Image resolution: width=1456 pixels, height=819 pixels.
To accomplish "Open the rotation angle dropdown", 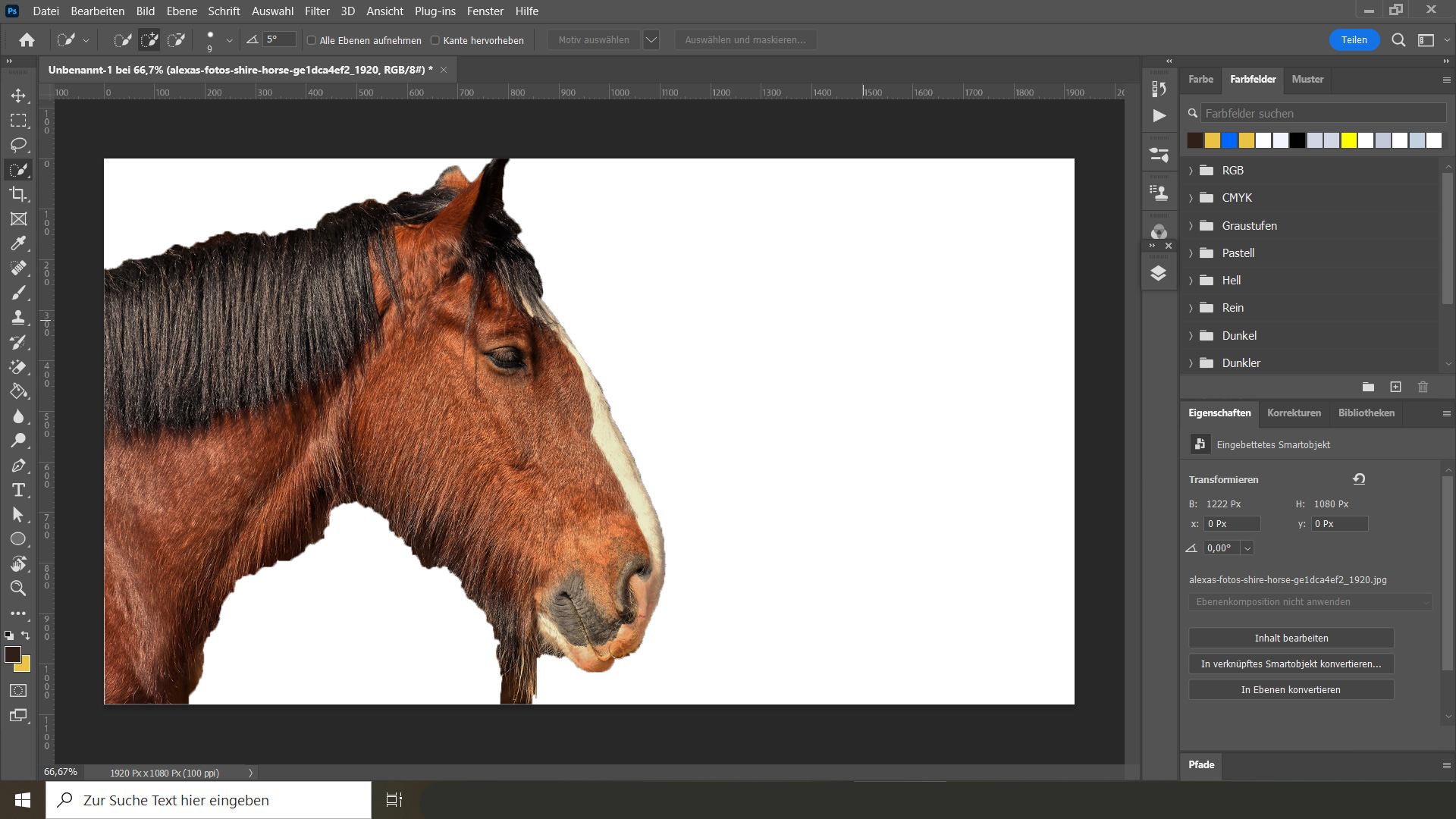I will [1247, 548].
